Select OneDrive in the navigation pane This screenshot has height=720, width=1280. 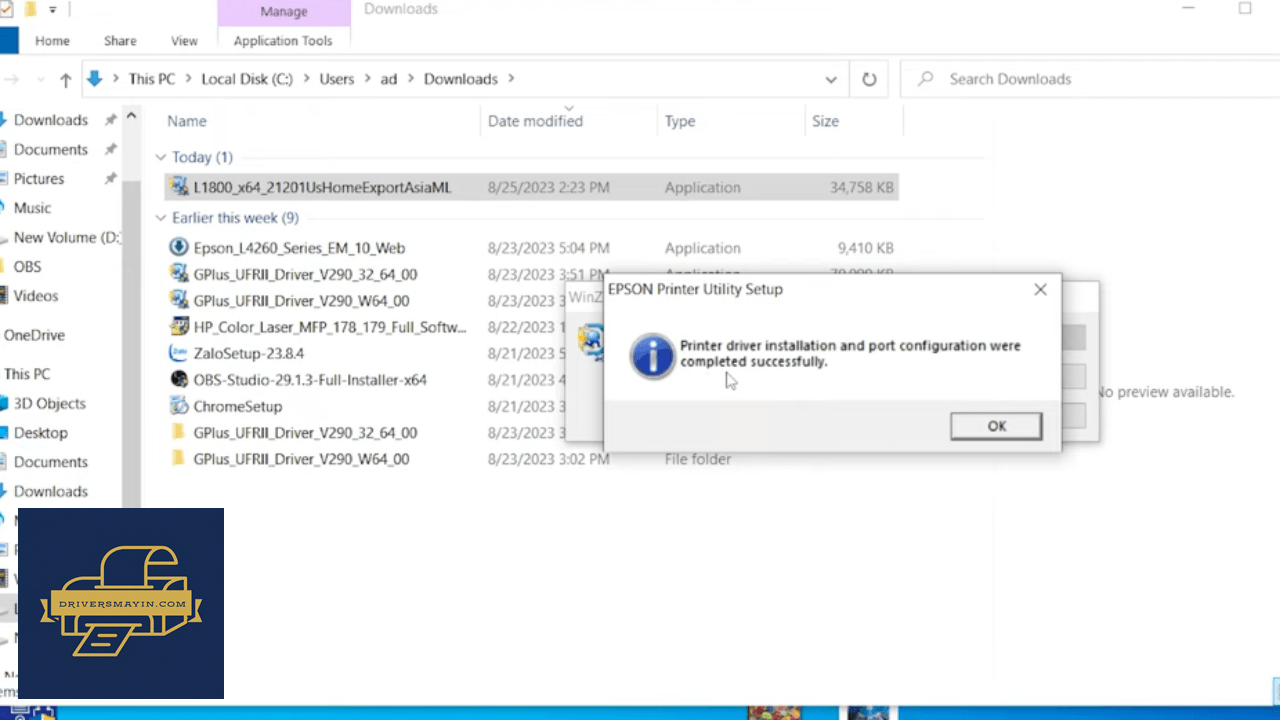click(x=34, y=335)
